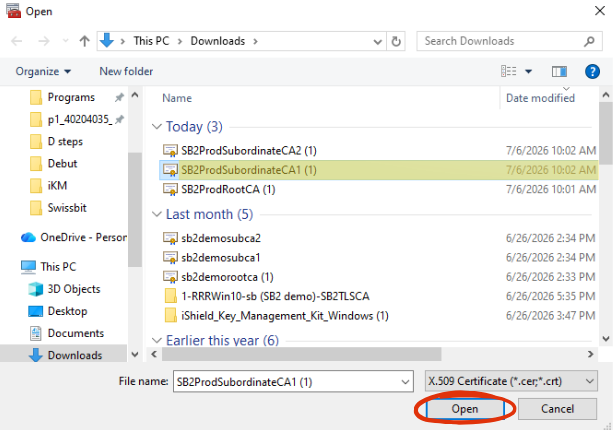
Task: Open more view options dropdown
Action: 528,72
